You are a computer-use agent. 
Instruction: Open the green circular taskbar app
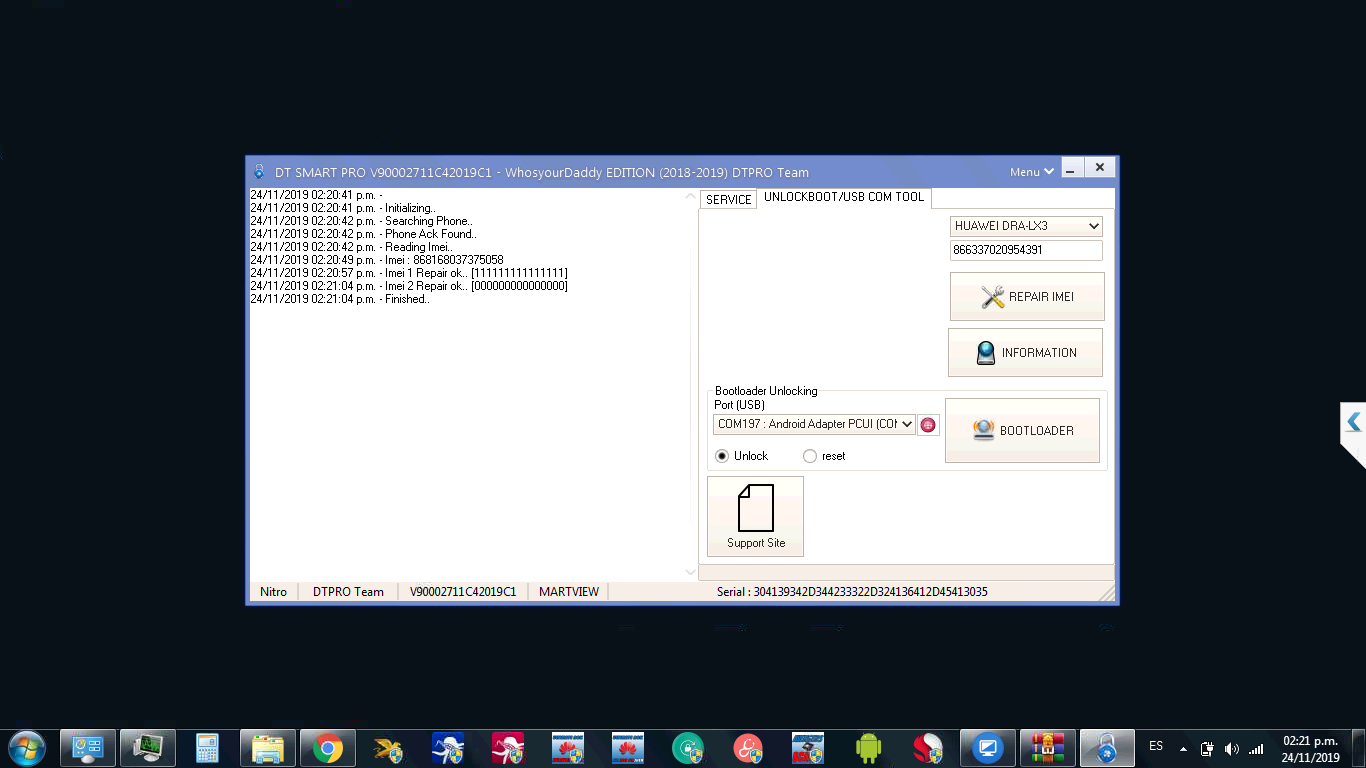[688, 748]
